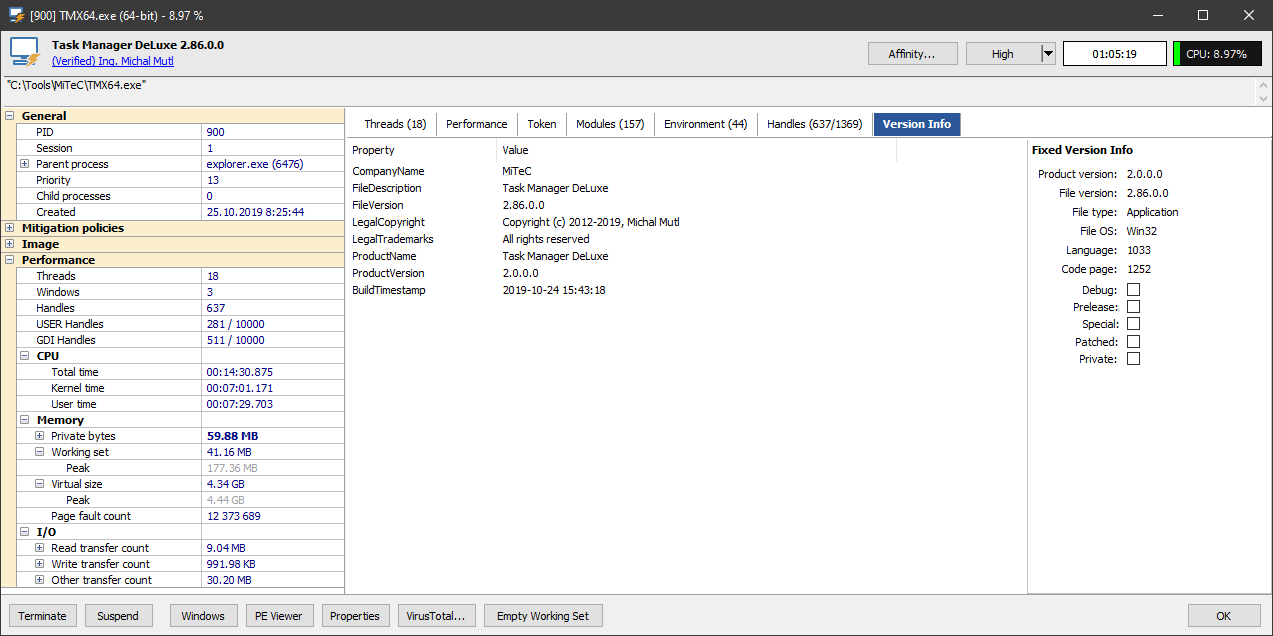1273x636 pixels.
Task: Open the Performance tab
Action: (x=477, y=124)
